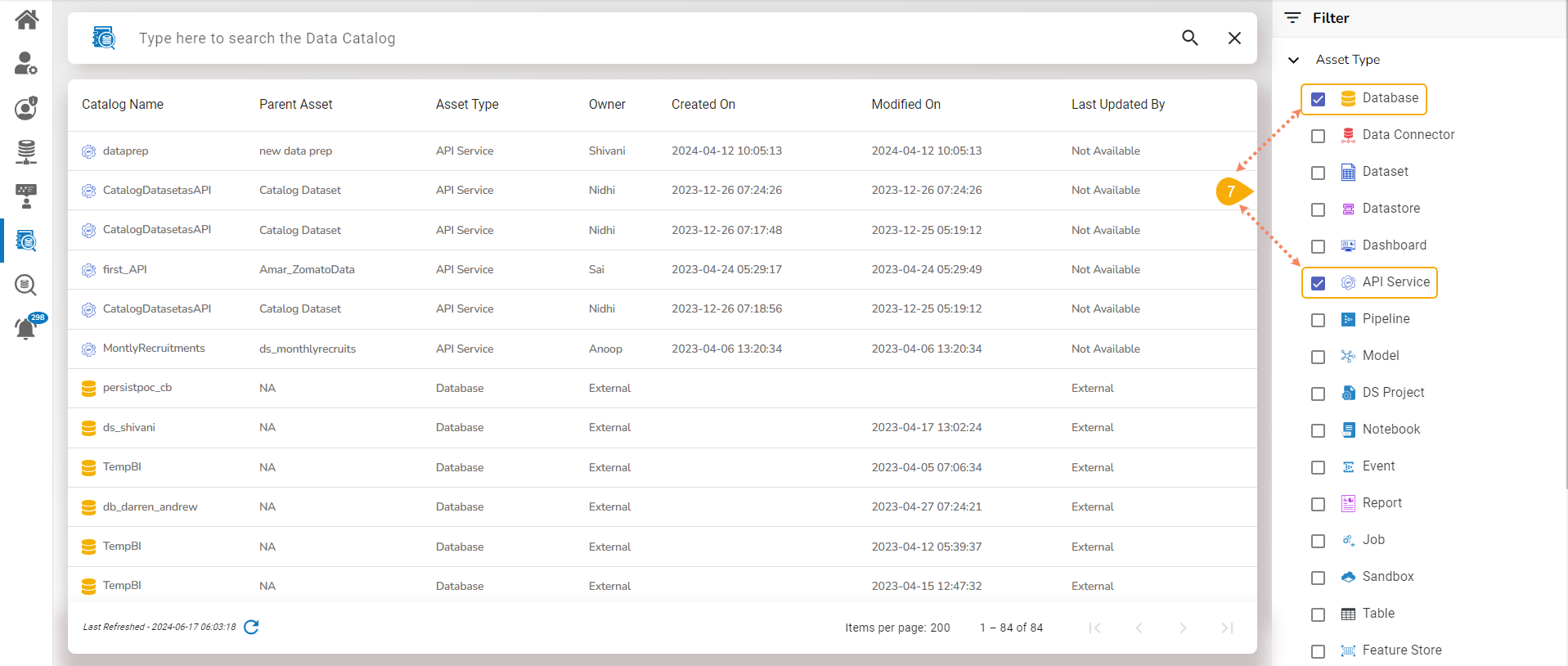Uncheck the API Service checkbox
The height and width of the screenshot is (666, 1568).
point(1318,283)
